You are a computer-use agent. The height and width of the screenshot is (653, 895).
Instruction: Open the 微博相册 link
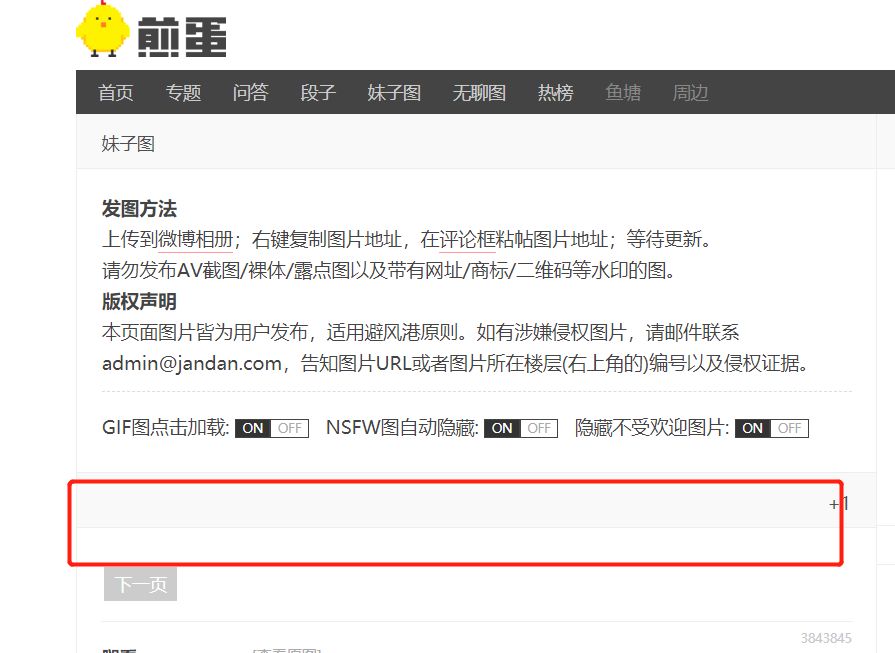195,239
